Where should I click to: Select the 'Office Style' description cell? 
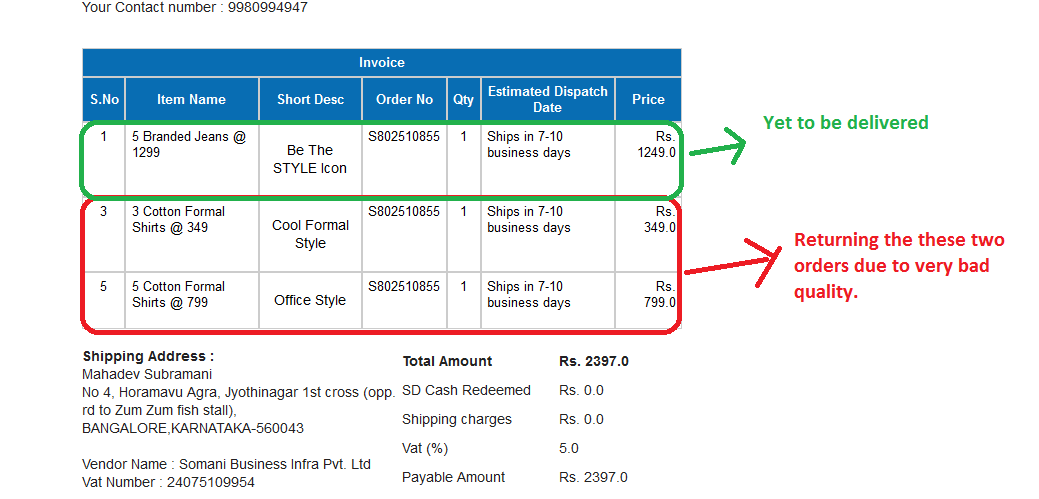pos(310,300)
